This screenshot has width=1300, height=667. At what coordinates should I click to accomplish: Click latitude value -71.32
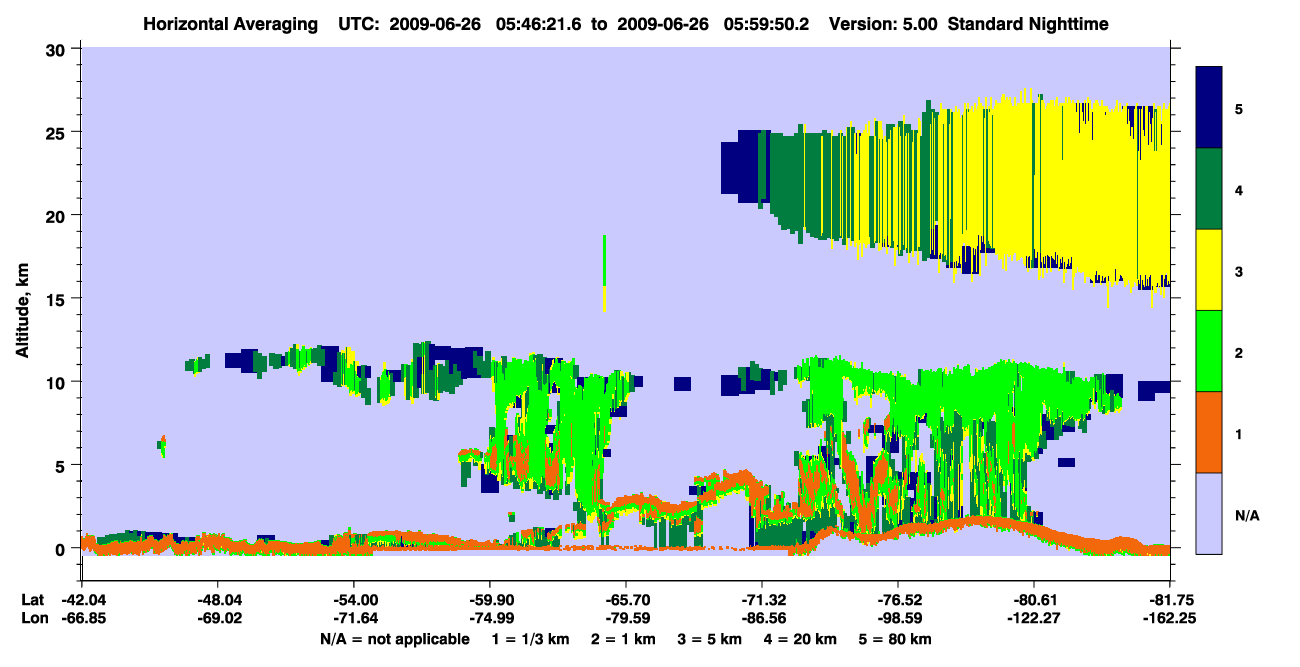pyautogui.click(x=762, y=600)
